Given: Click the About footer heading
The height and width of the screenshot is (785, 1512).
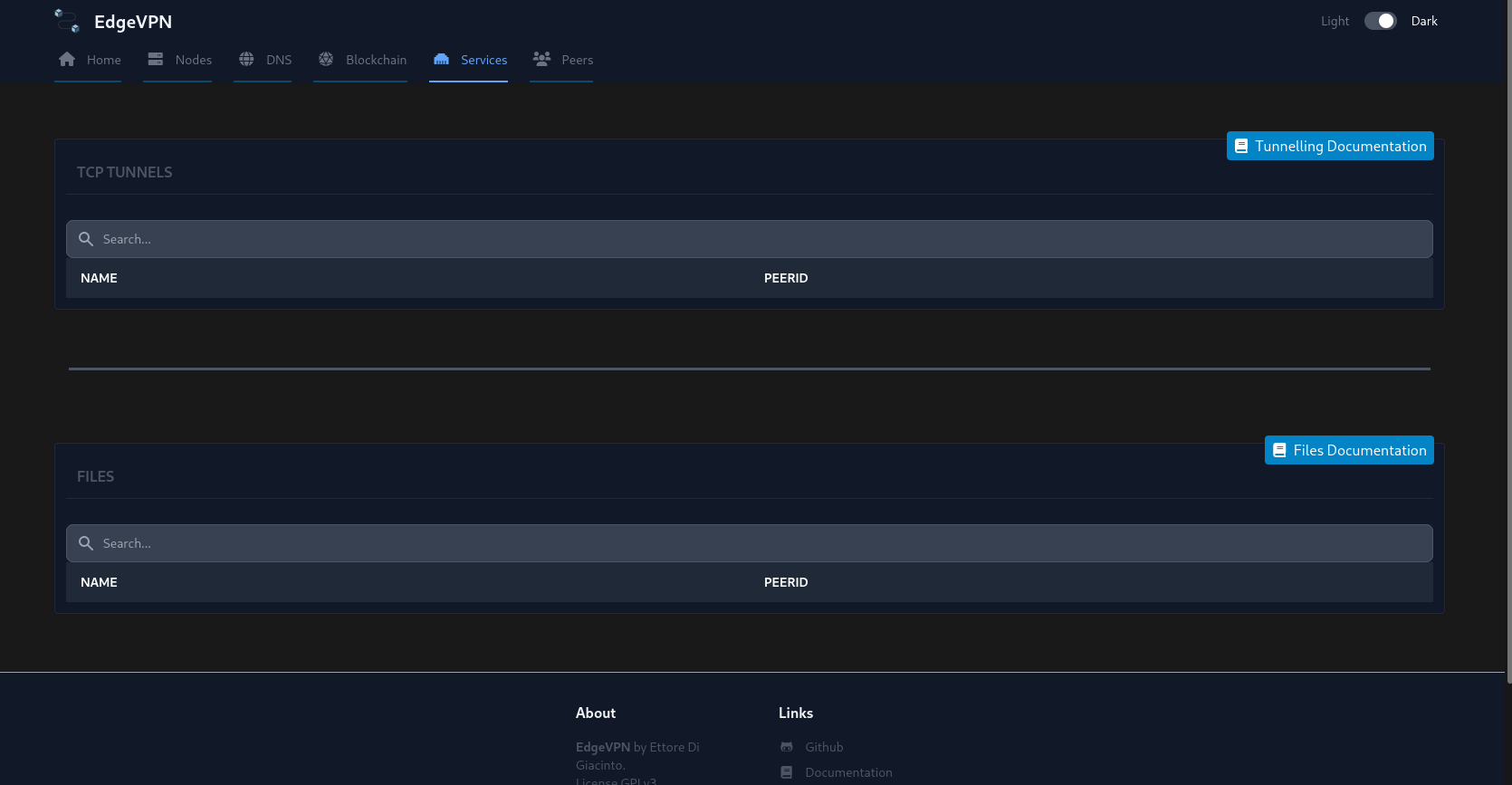Looking at the screenshot, I should point(596,713).
